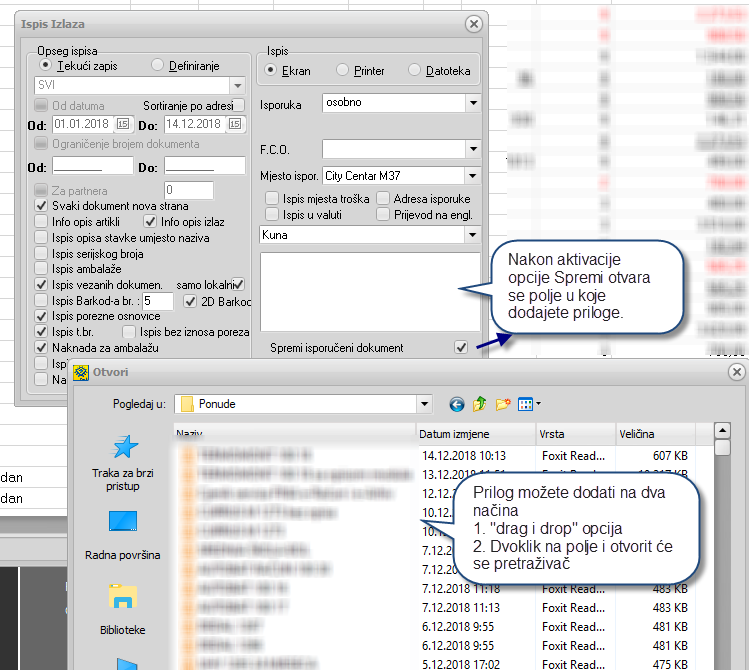Expand the Pogledaj u folder dropdown

point(422,404)
